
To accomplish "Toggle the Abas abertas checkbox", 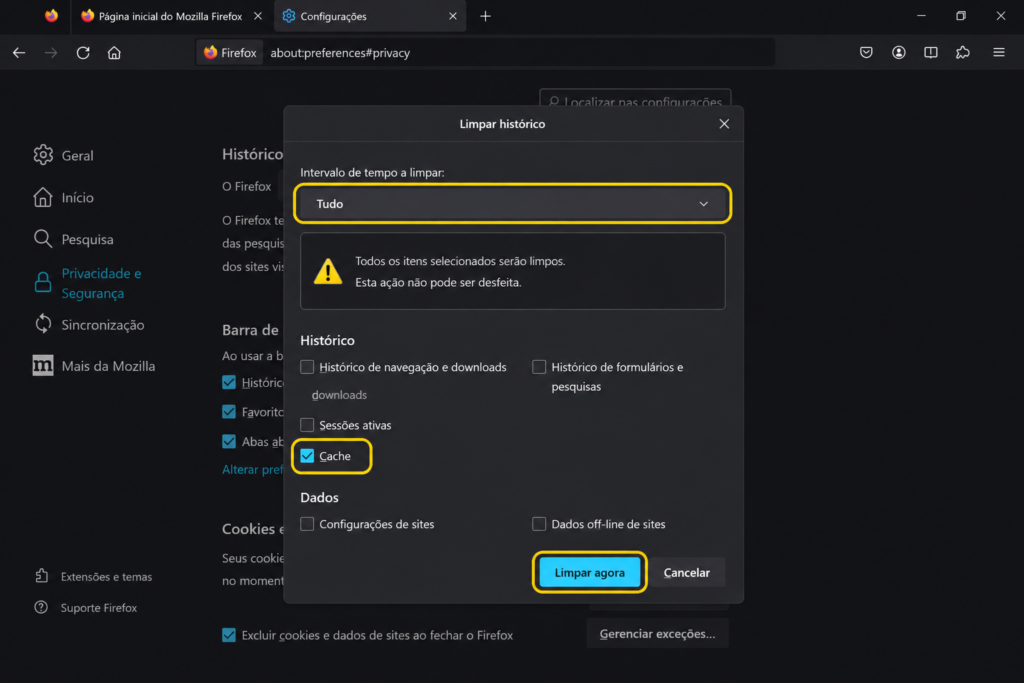I will pyautogui.click(x=229, y=441).
